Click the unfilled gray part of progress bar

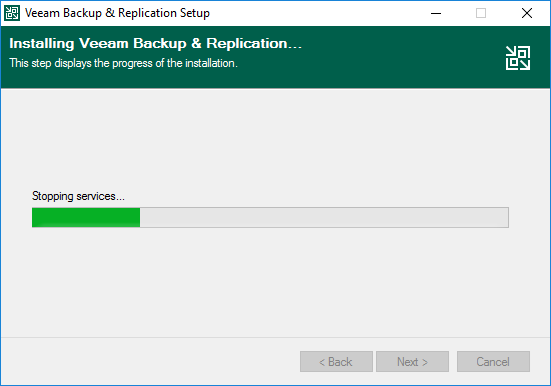(x=324, y=217)
